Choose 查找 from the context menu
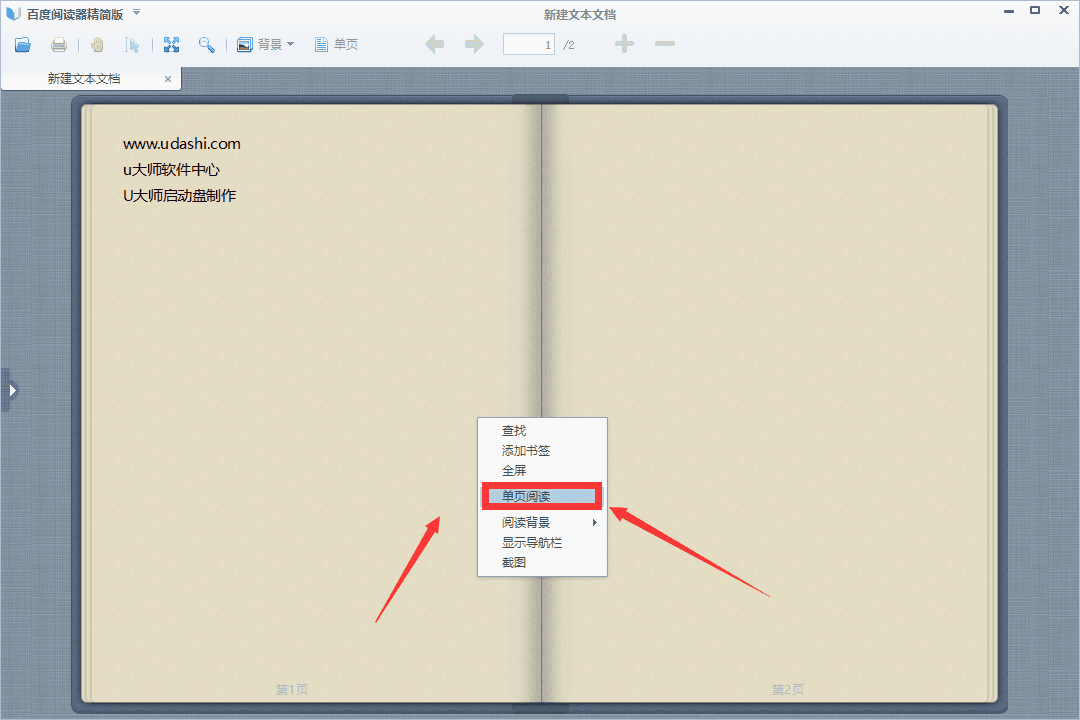This screenshot has width=1080, height=720. coord(542,431)
